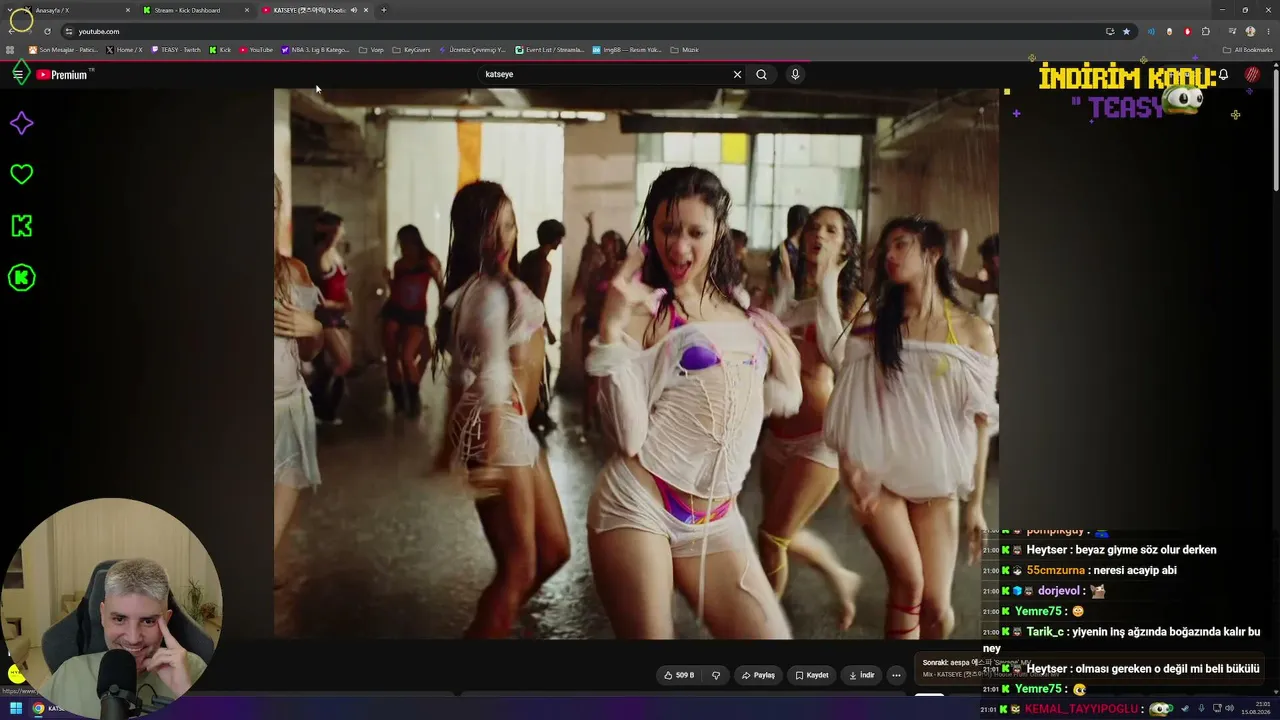The width and height of the screenshot is (1280, 720).
Task: Open NBA 3. Lig B Katego bookmark
Action: click(x=315, y=50)
